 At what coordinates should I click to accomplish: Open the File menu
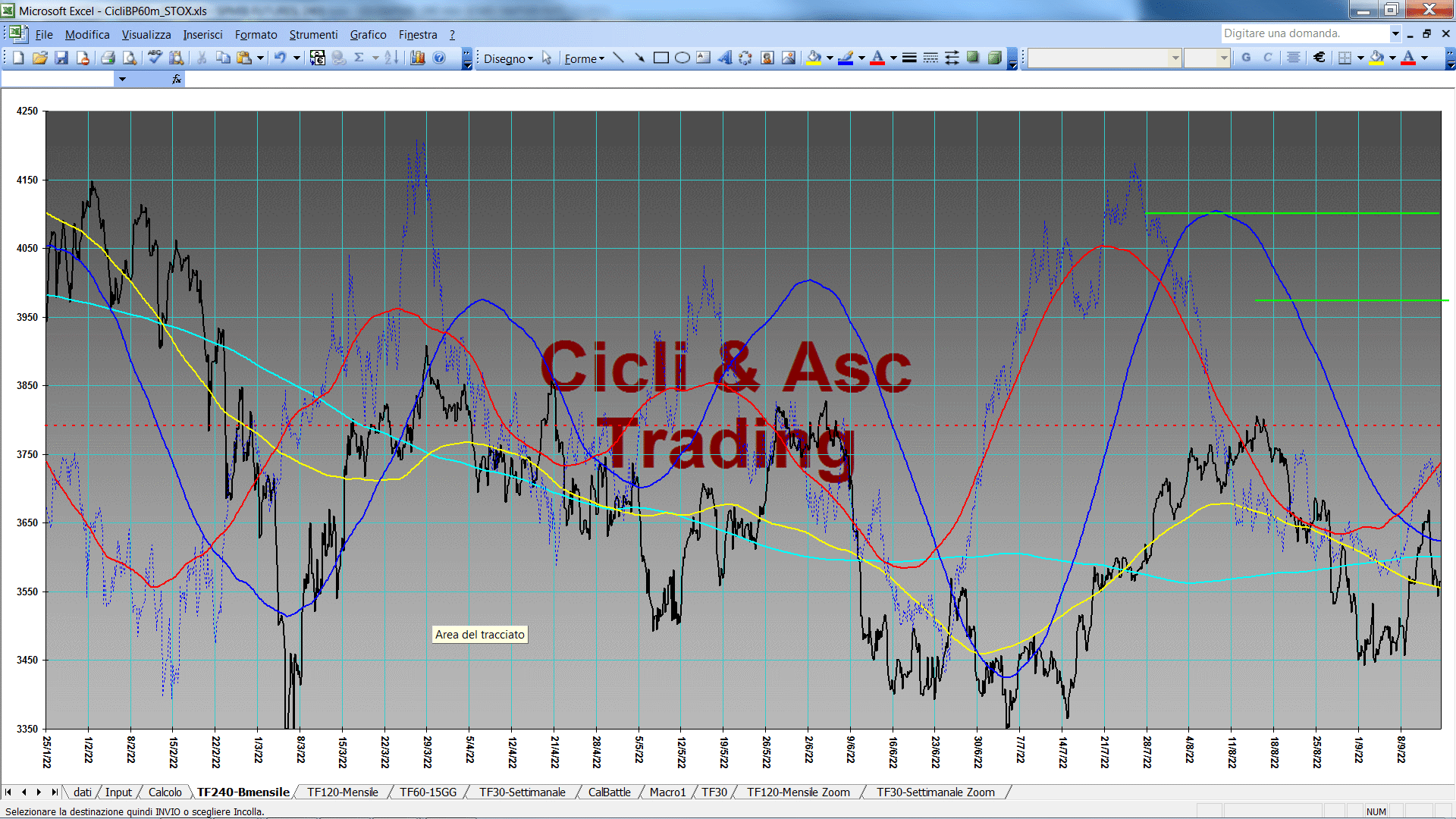click(44, 35)
